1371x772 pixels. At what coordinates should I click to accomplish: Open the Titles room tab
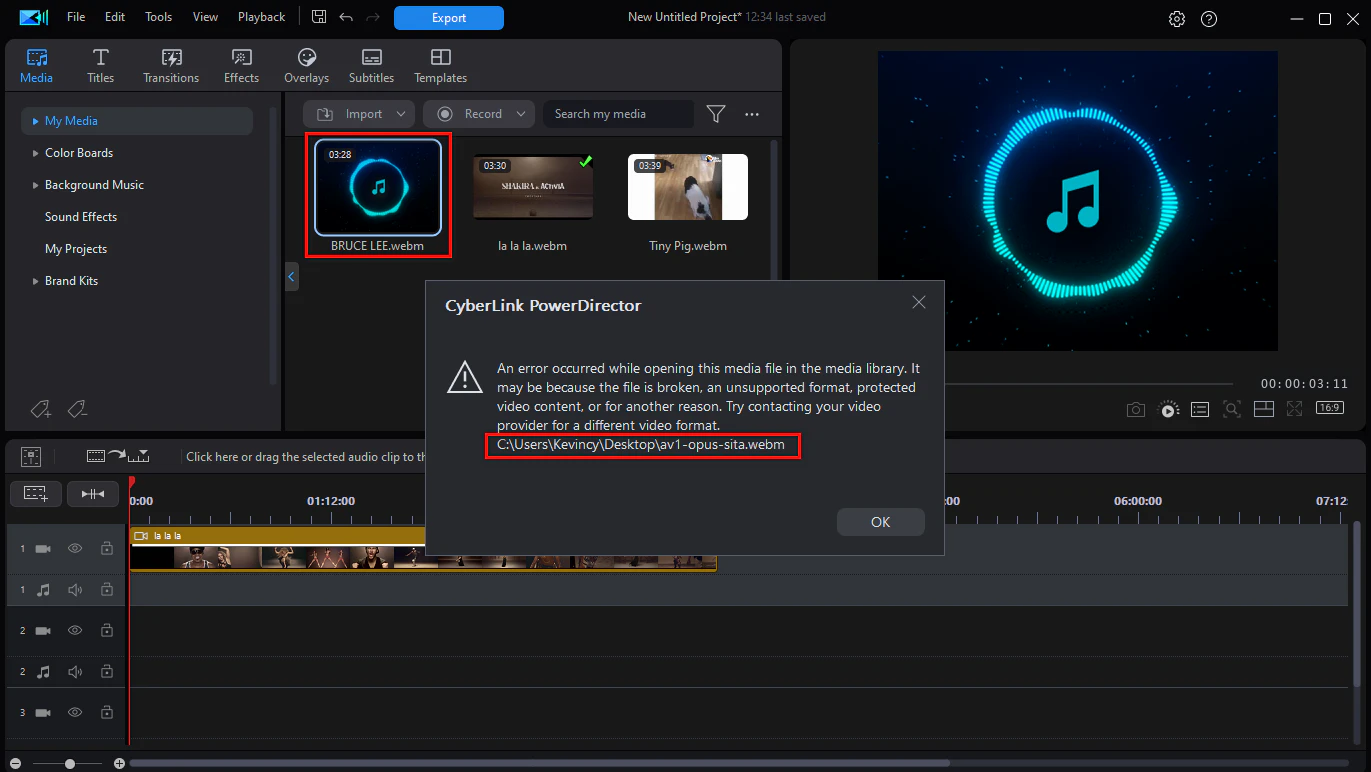pyautogui.click(x=100, y=66)
